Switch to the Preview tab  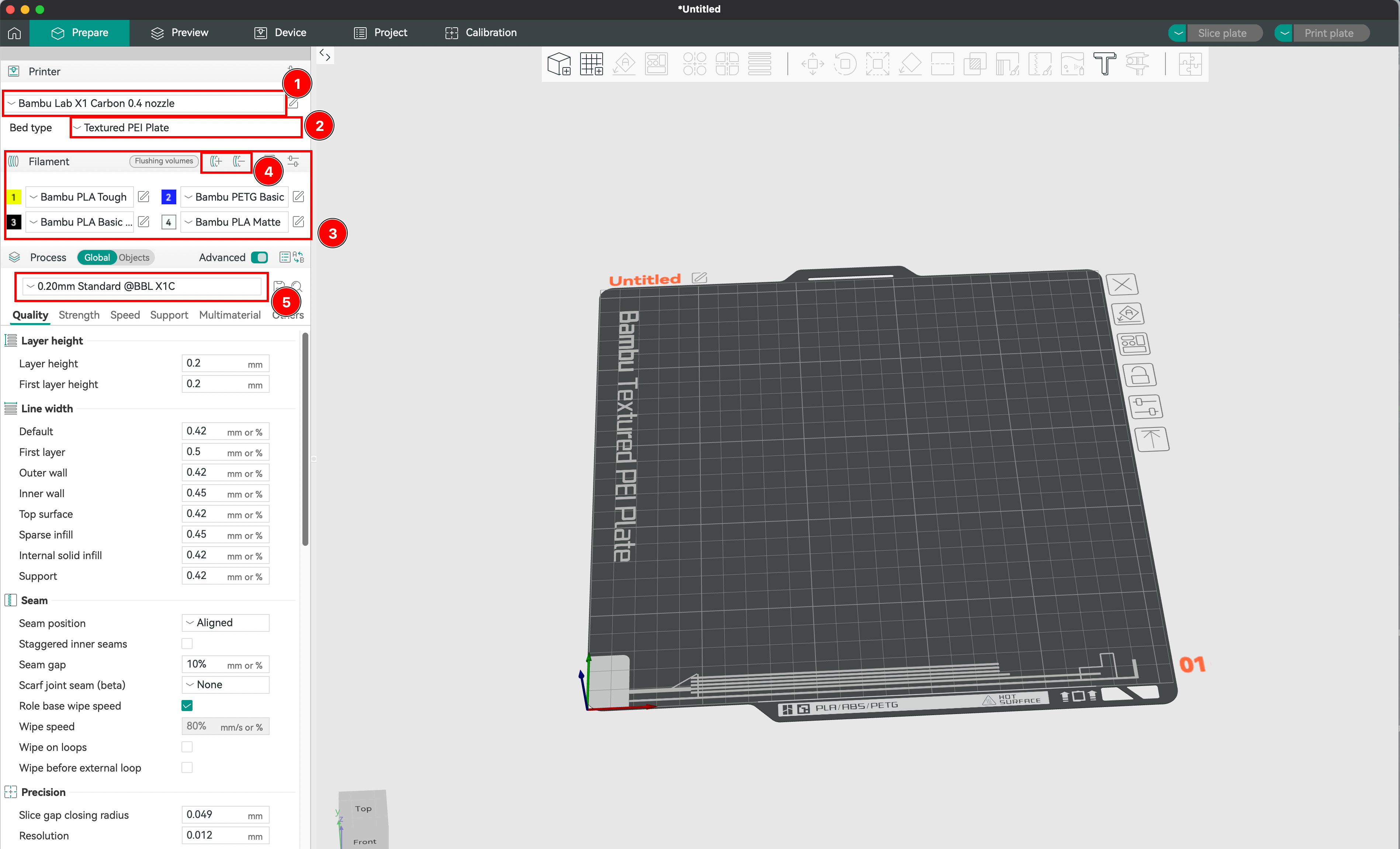180,33
